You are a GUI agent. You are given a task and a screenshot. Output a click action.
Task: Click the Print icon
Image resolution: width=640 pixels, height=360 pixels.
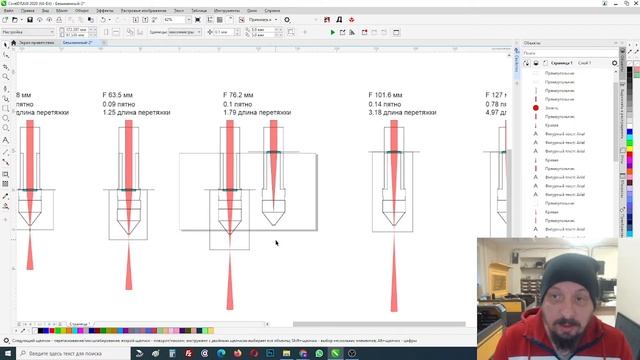[59, 20]
